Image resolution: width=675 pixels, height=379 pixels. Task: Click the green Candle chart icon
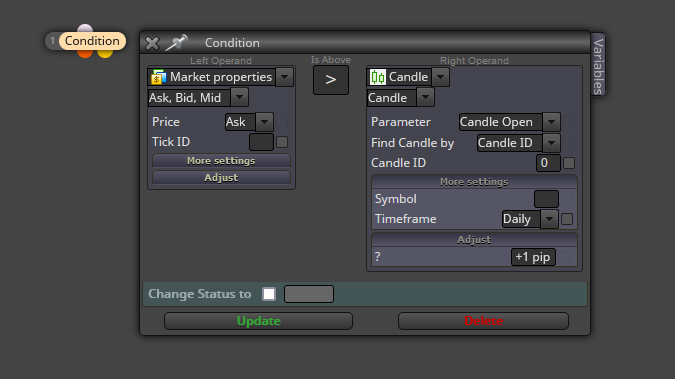point(378,77)
